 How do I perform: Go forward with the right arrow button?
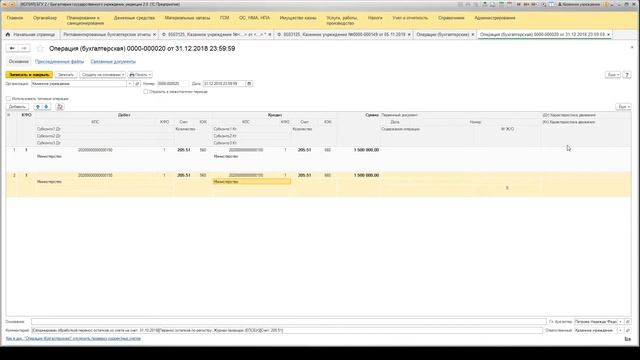(x=24, y=49)
